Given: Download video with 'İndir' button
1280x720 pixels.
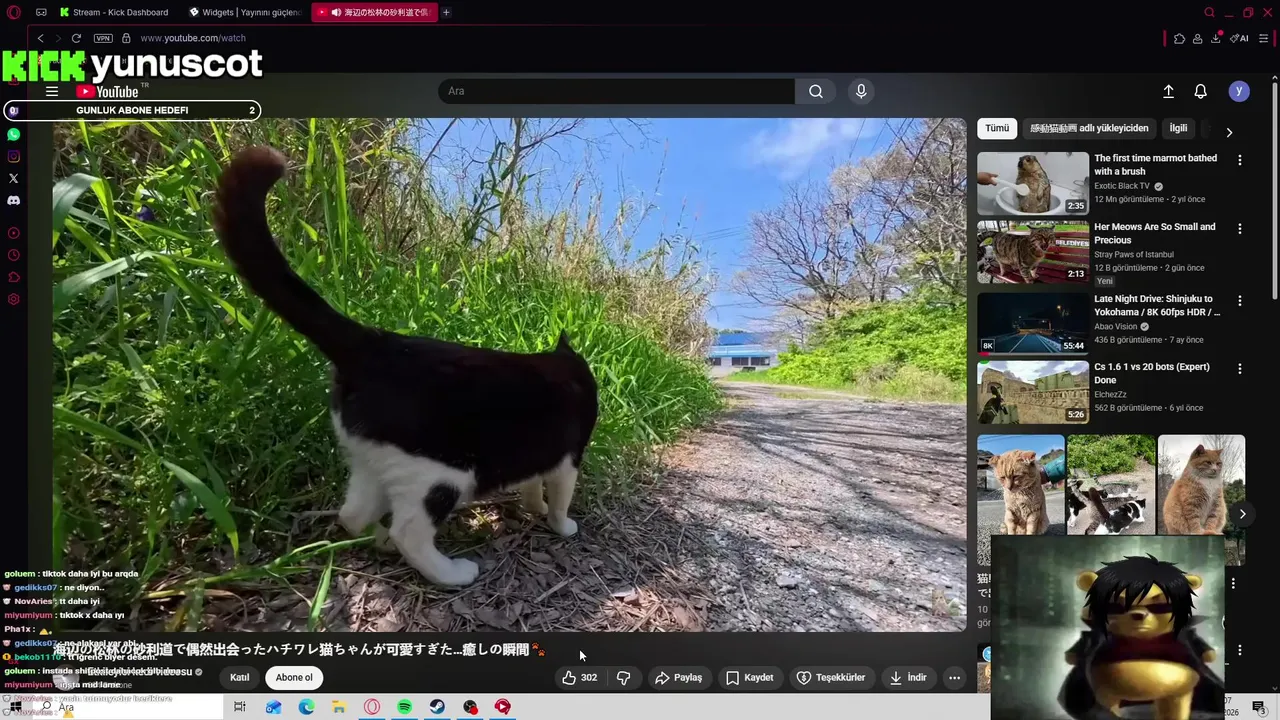Looking at the screenshot, I should coord(908,677).
